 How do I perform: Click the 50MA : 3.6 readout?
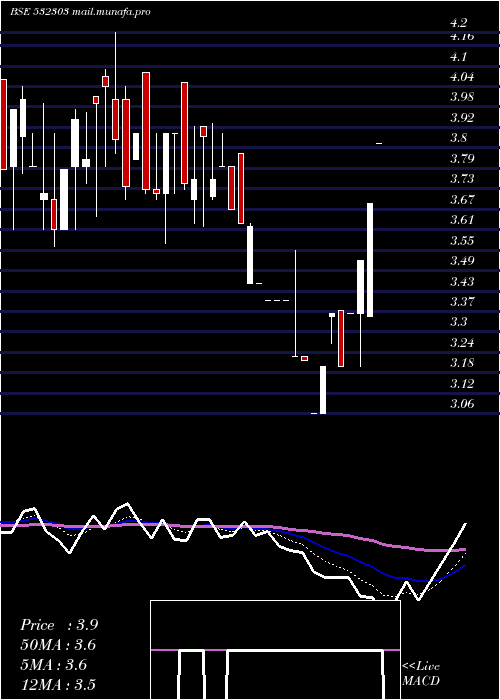(x=58, y=645)
